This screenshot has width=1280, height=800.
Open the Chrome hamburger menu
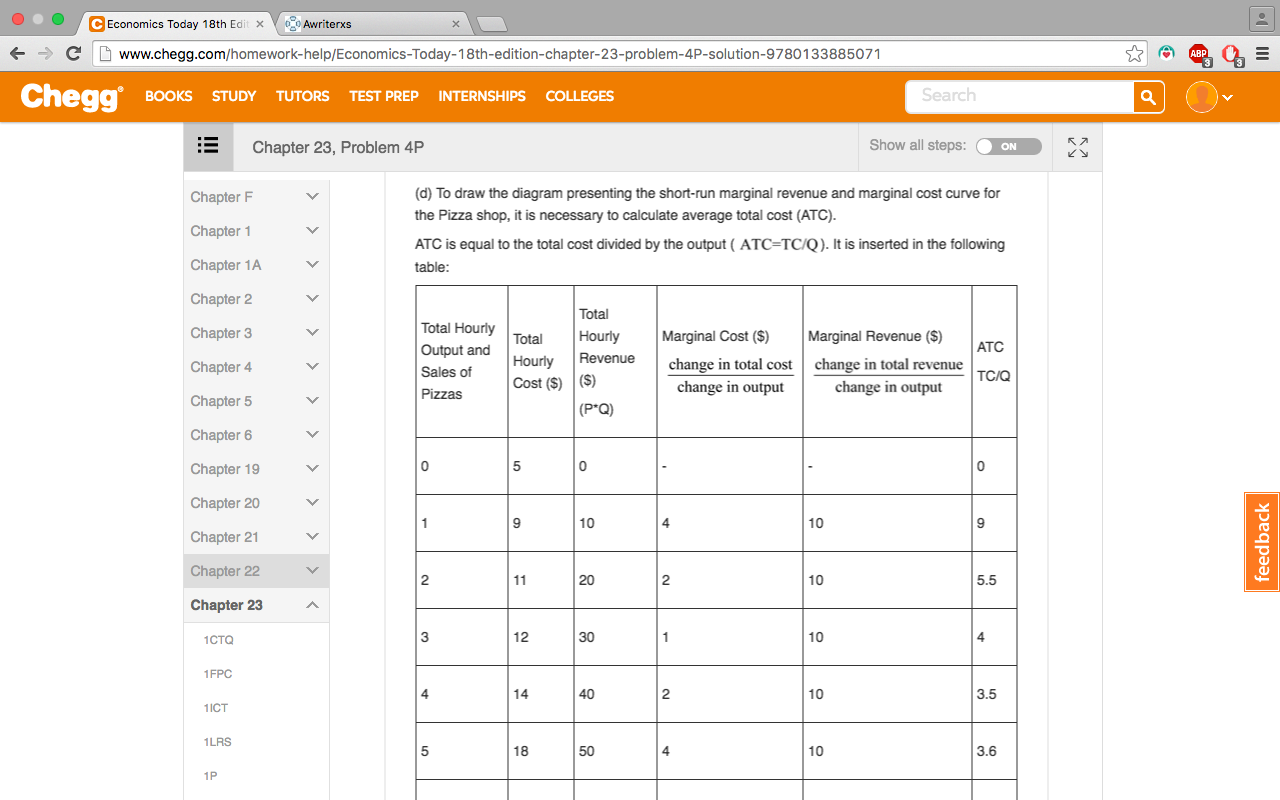tap(1262, 54)
